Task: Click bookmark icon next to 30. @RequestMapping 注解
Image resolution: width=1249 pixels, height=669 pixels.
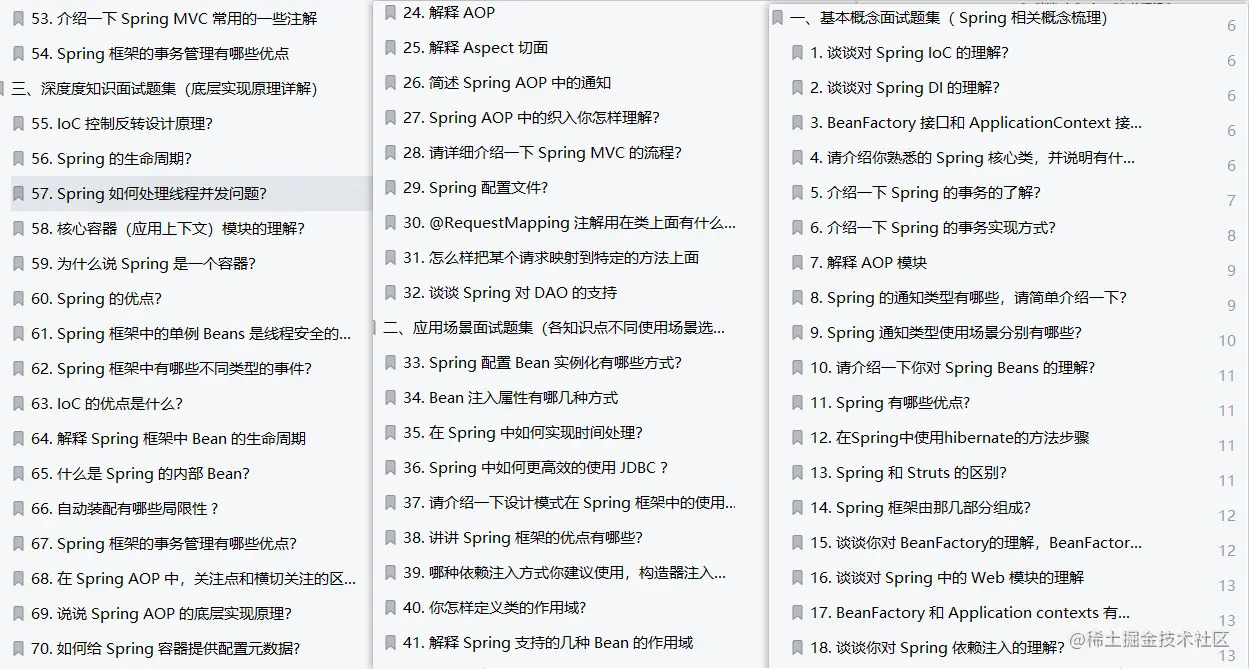Action: click(390, 223)
